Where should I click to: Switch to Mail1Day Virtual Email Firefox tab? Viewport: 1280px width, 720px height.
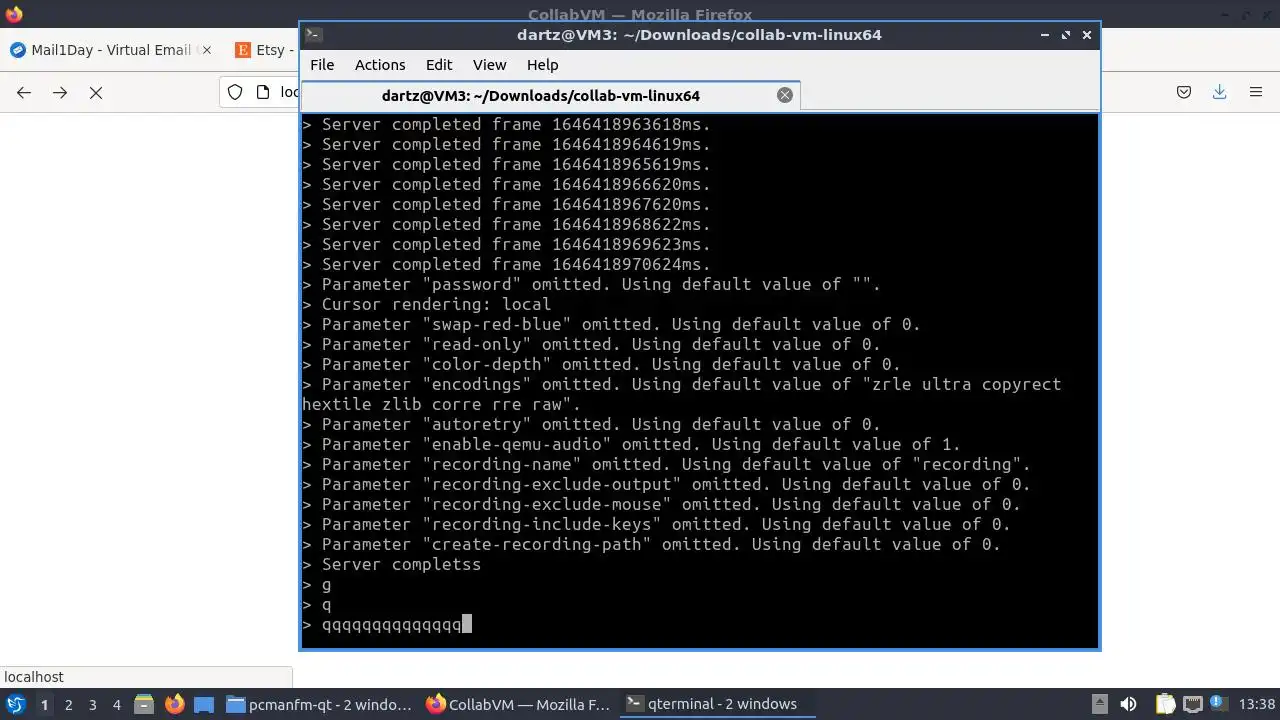click(111, 50)
